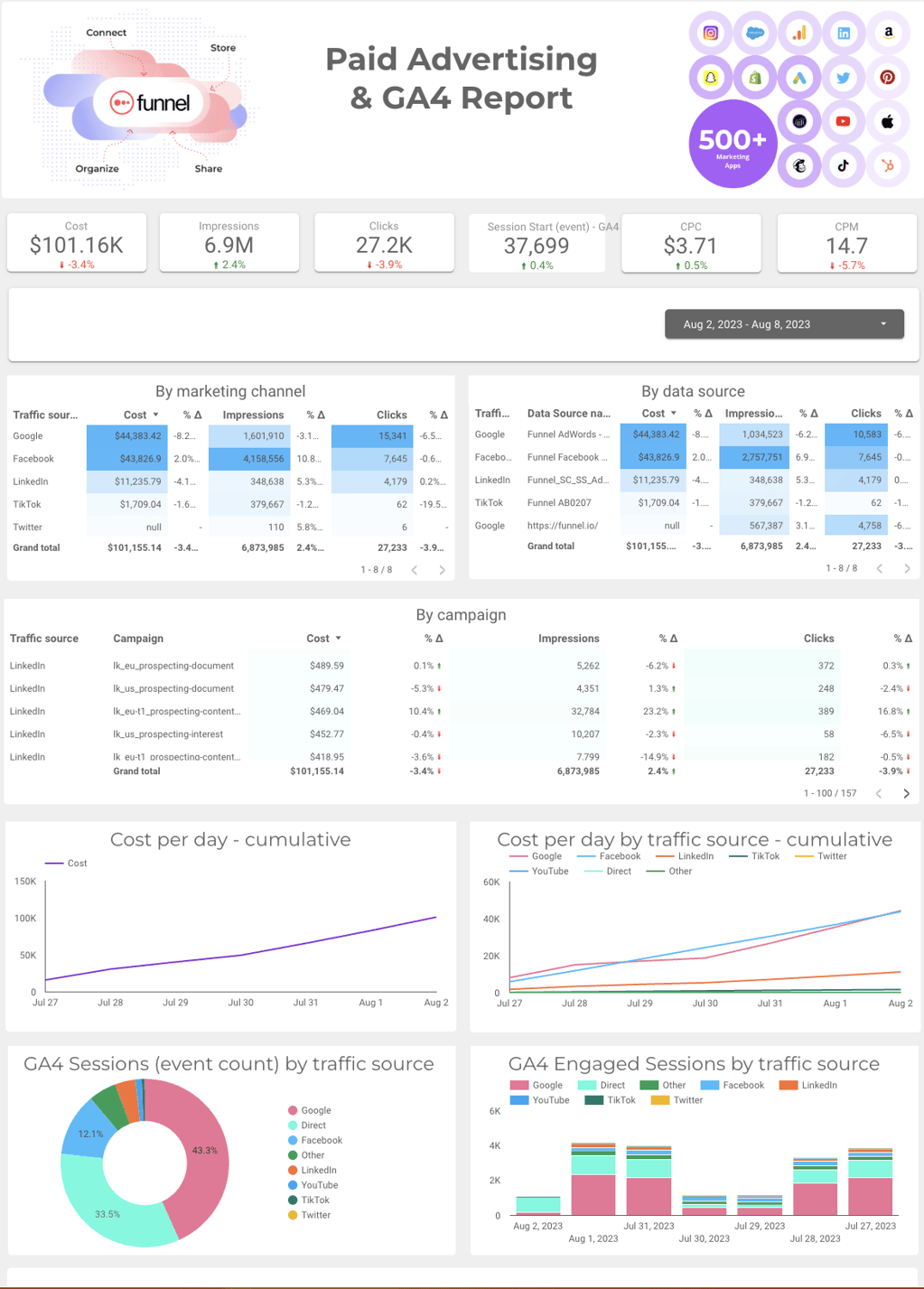Select the Shopify integration icon
This screenshot has height=1289, width=924.
click(754, 78)
